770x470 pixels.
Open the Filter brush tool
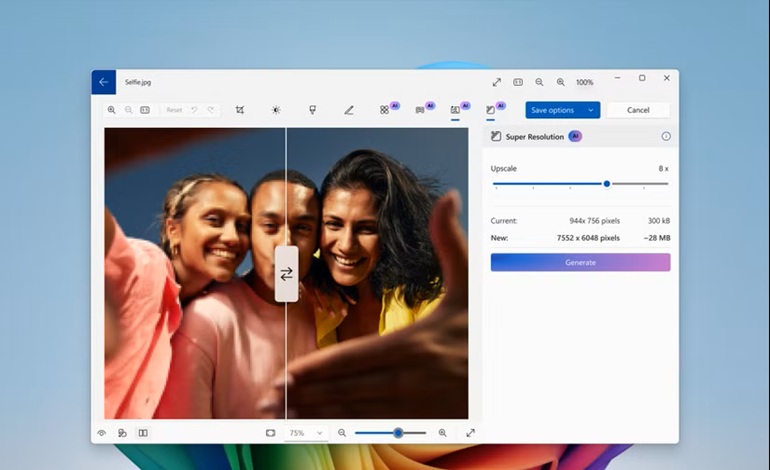312,110
